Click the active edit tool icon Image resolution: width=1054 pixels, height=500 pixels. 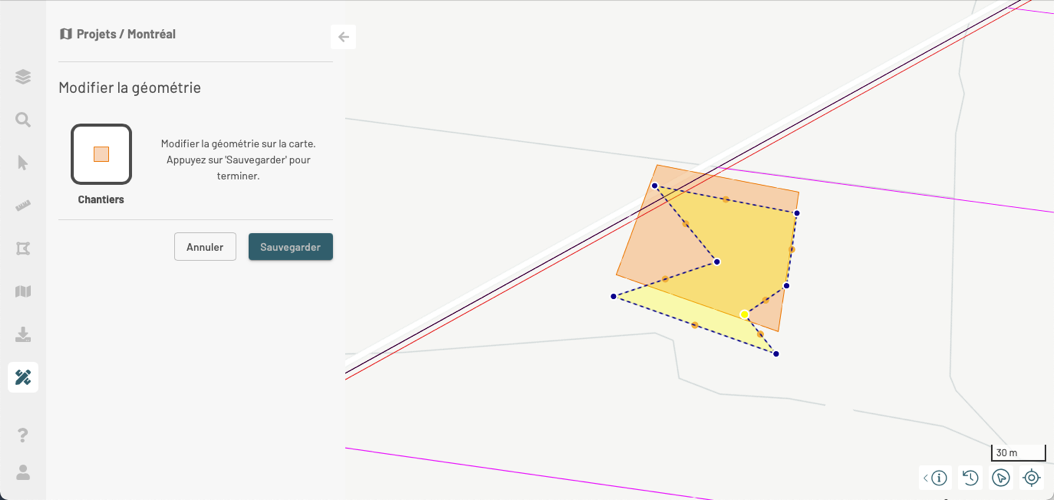pos(23,377)
